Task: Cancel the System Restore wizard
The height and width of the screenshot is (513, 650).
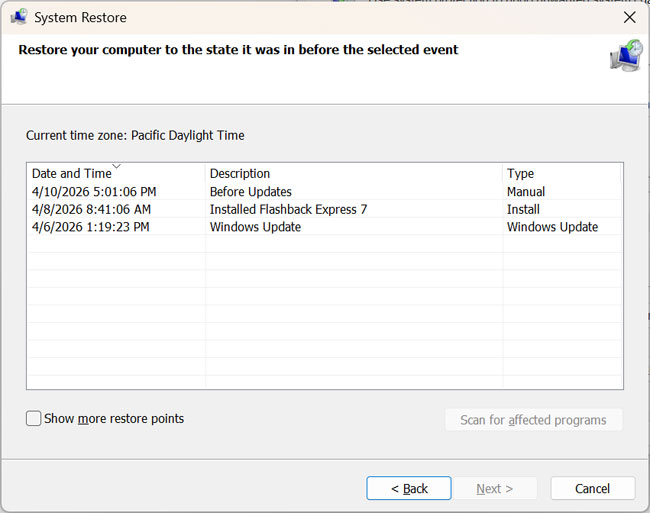Action: pos(593,488)
